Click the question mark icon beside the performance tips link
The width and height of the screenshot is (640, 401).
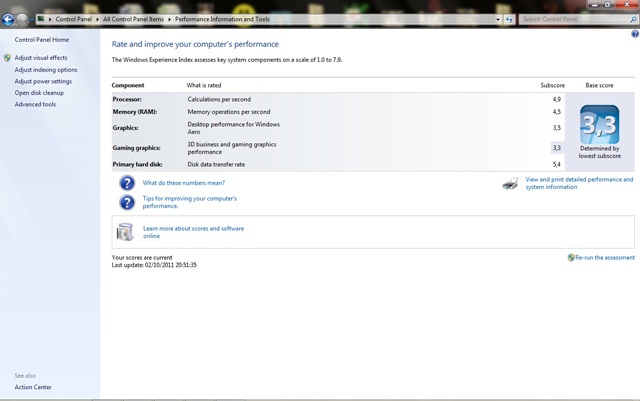click(127, 202)
